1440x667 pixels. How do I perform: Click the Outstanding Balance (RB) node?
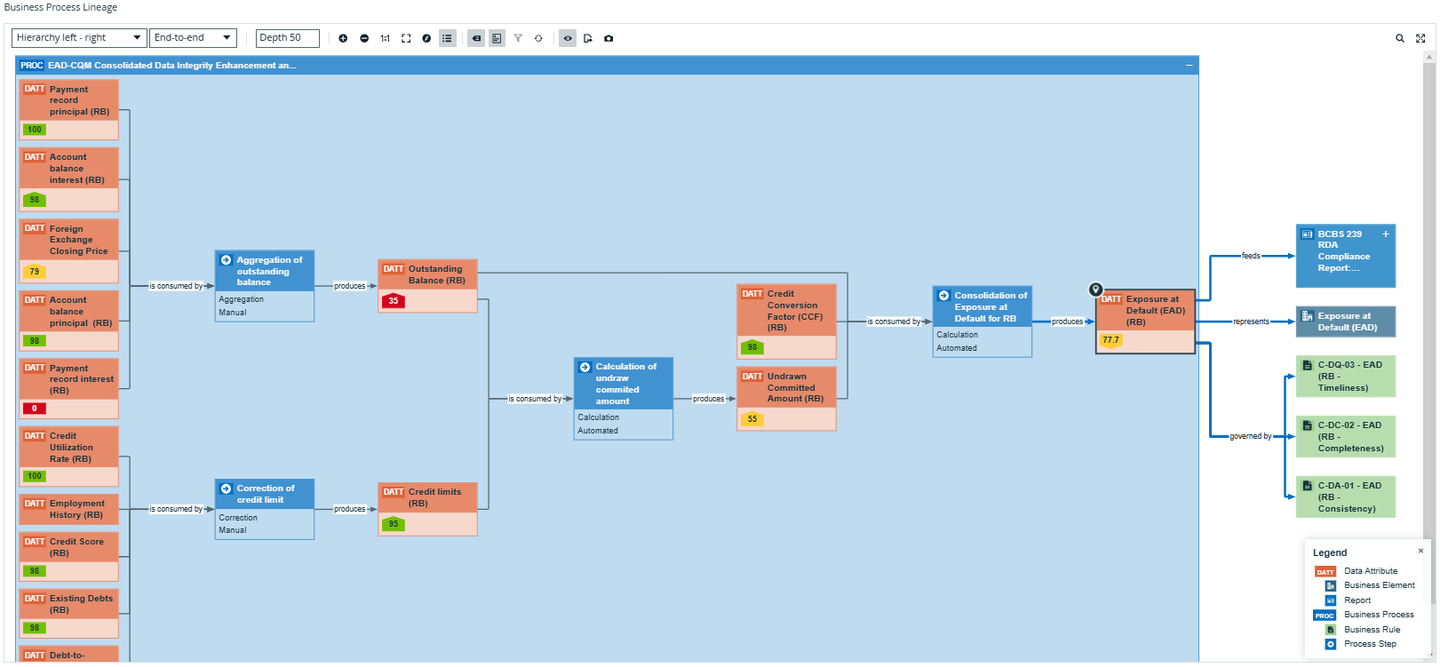[x=428, y=286]
